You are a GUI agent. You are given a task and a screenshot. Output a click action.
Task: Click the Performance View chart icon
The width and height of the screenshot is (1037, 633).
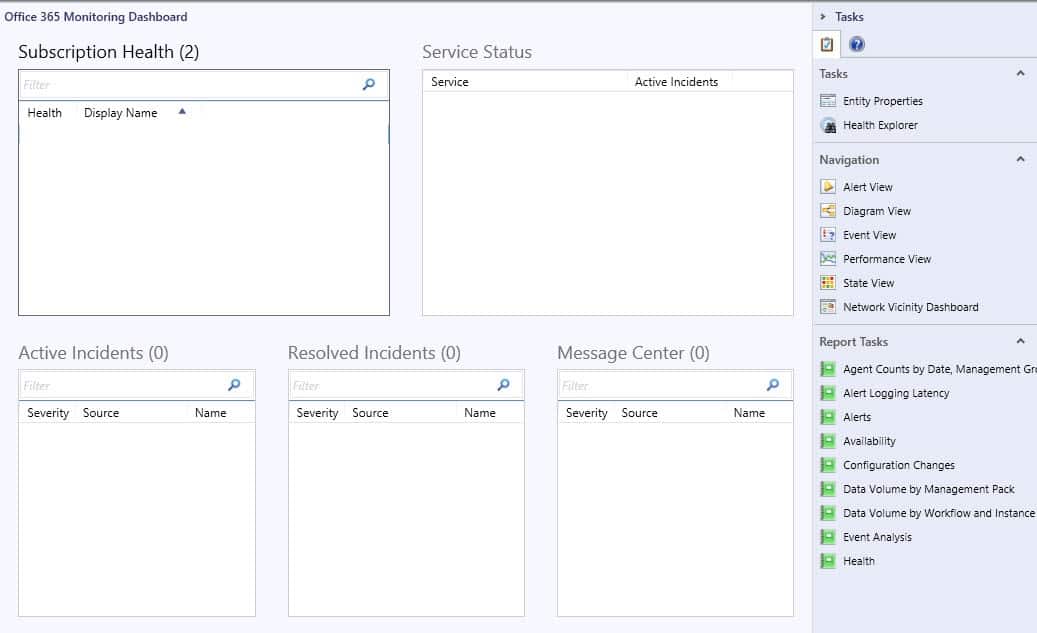[827, 259]
